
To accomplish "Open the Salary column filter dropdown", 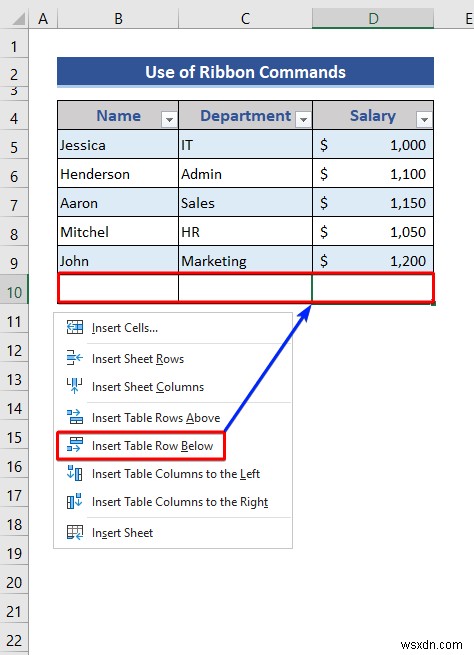I will coord(424,120).
